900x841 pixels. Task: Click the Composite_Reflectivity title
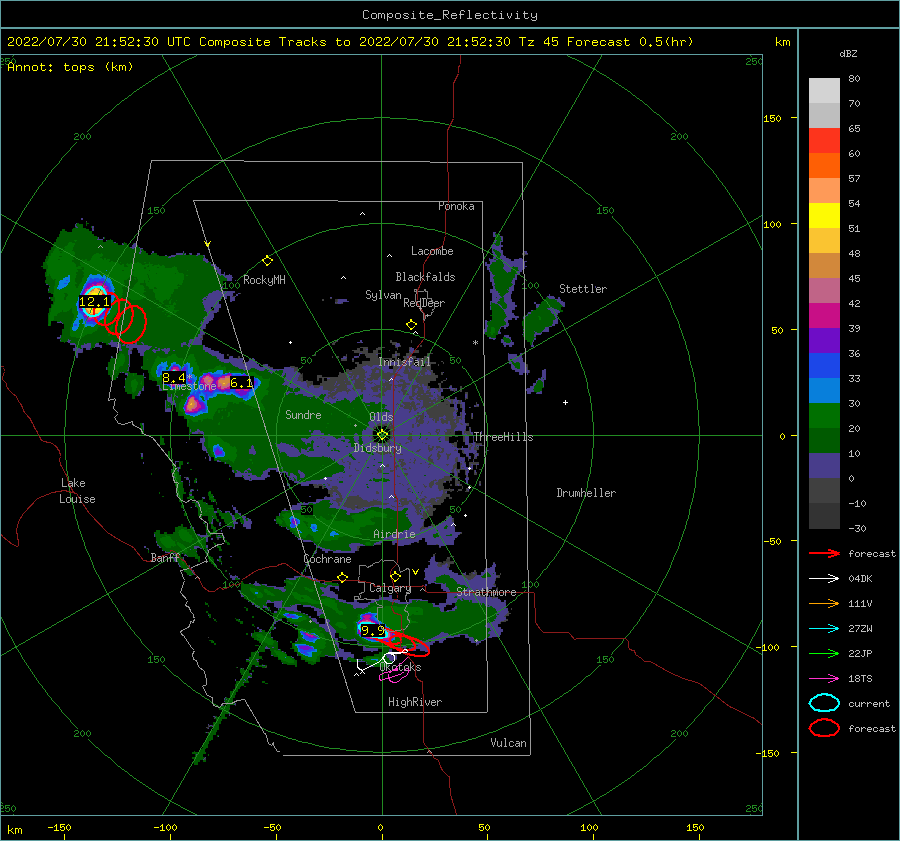(450, 15)
